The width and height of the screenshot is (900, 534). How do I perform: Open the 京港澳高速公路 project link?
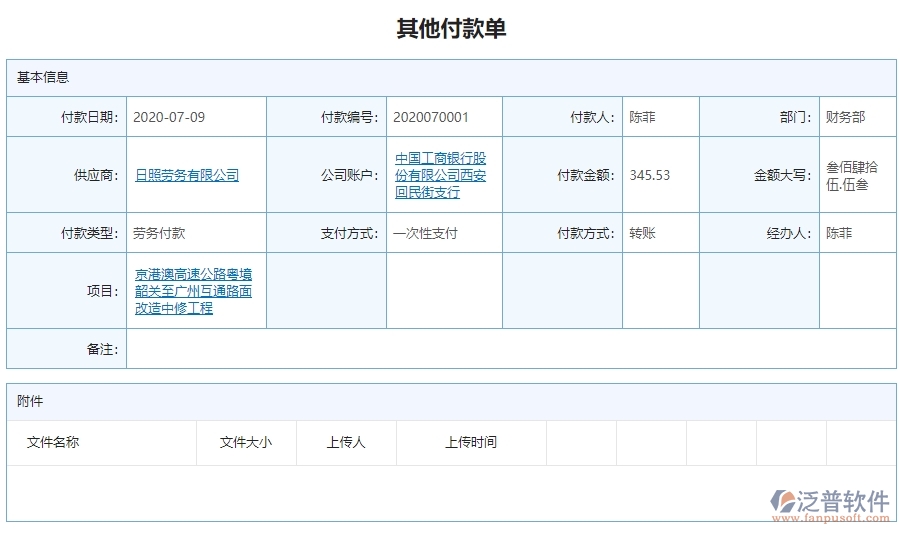click(193, 291)
